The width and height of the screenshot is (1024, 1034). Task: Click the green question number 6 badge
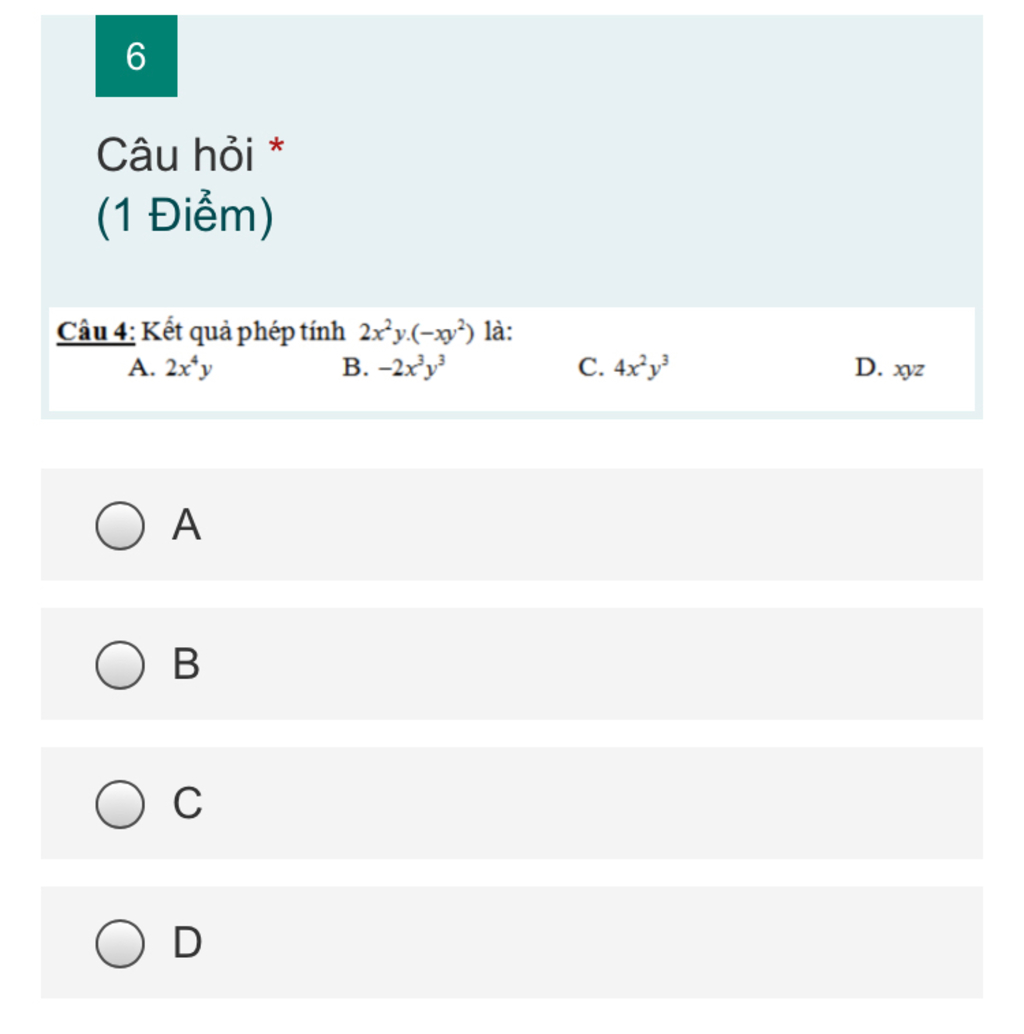[x=136, y=56]
